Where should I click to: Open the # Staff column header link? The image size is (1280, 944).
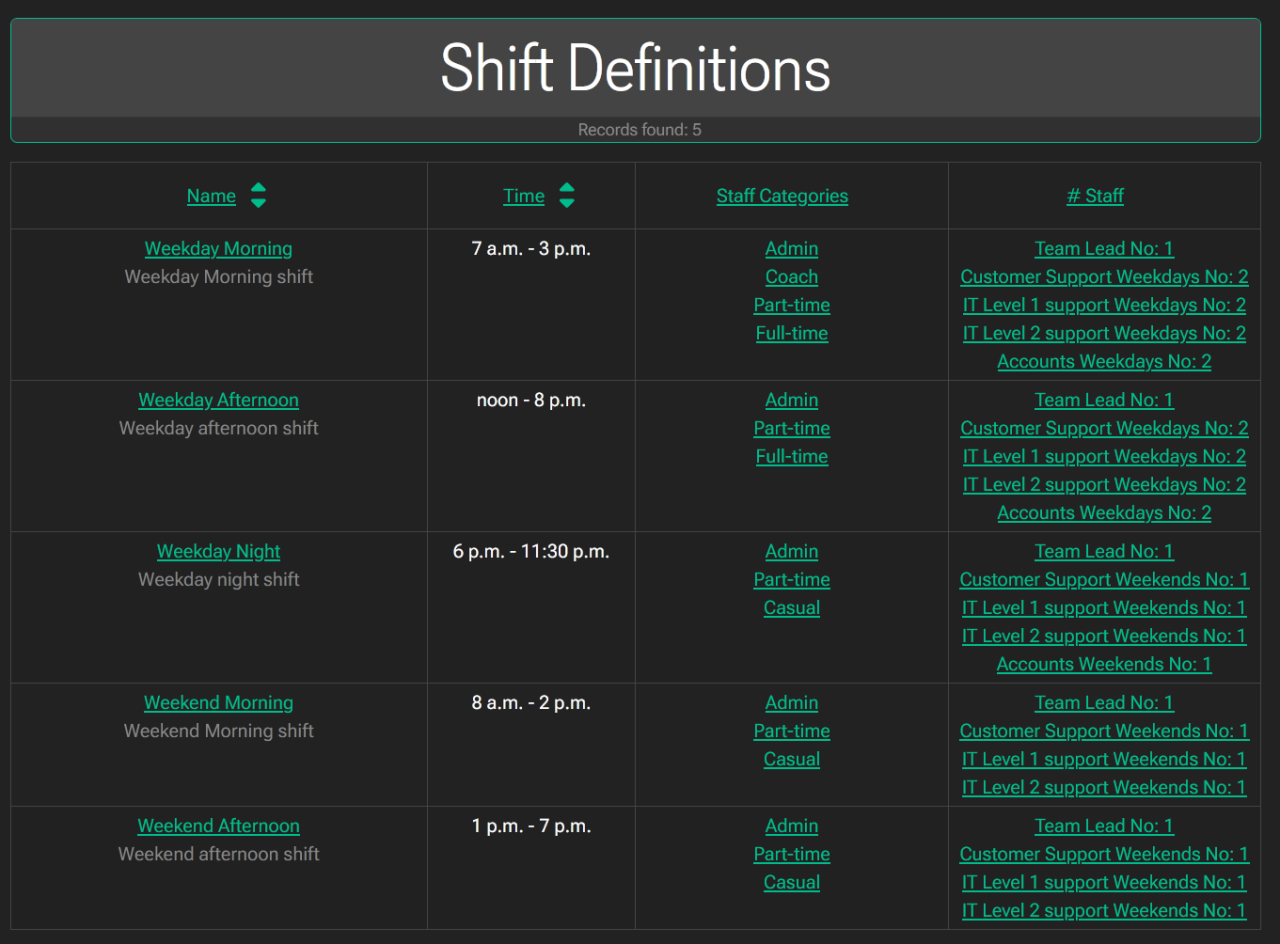point(1095,195)
